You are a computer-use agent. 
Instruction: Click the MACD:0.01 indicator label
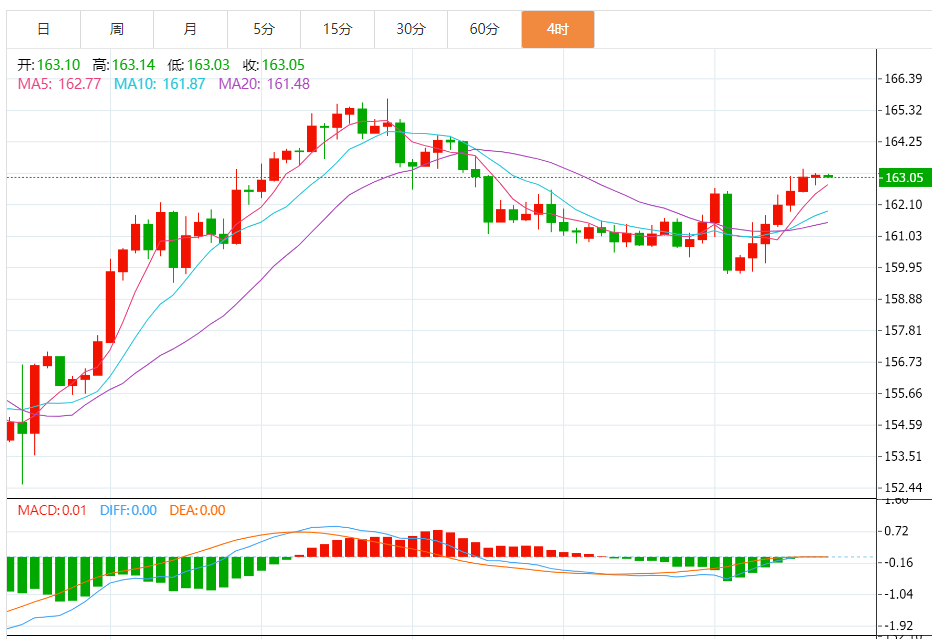pyautogui.click(x=52, y=510)
